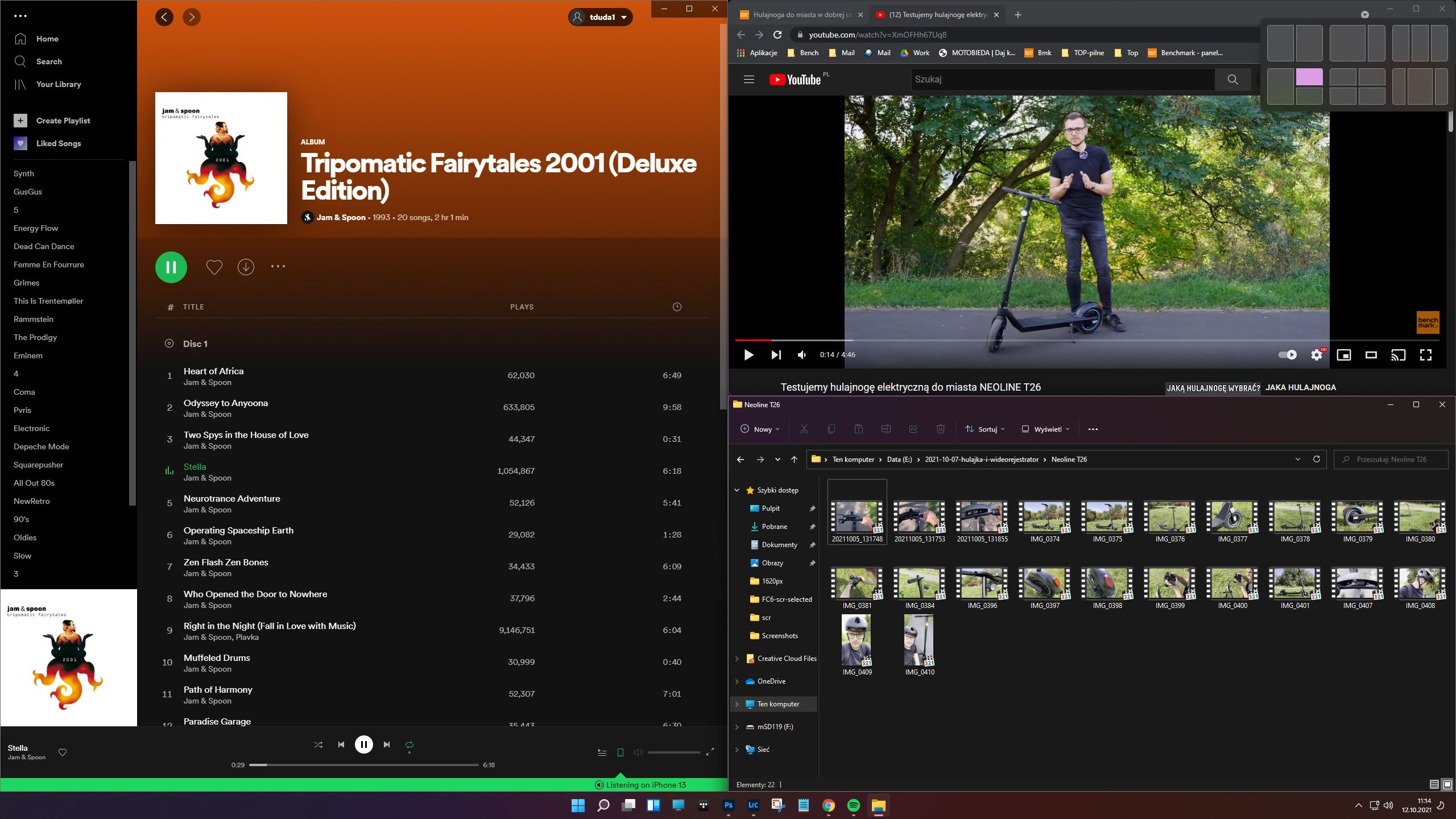The width and height of the screenshot is (1456, 819).
Task: Enable YouTube miniplayer
Action: pyautogui.click(x=1344, y=355)
